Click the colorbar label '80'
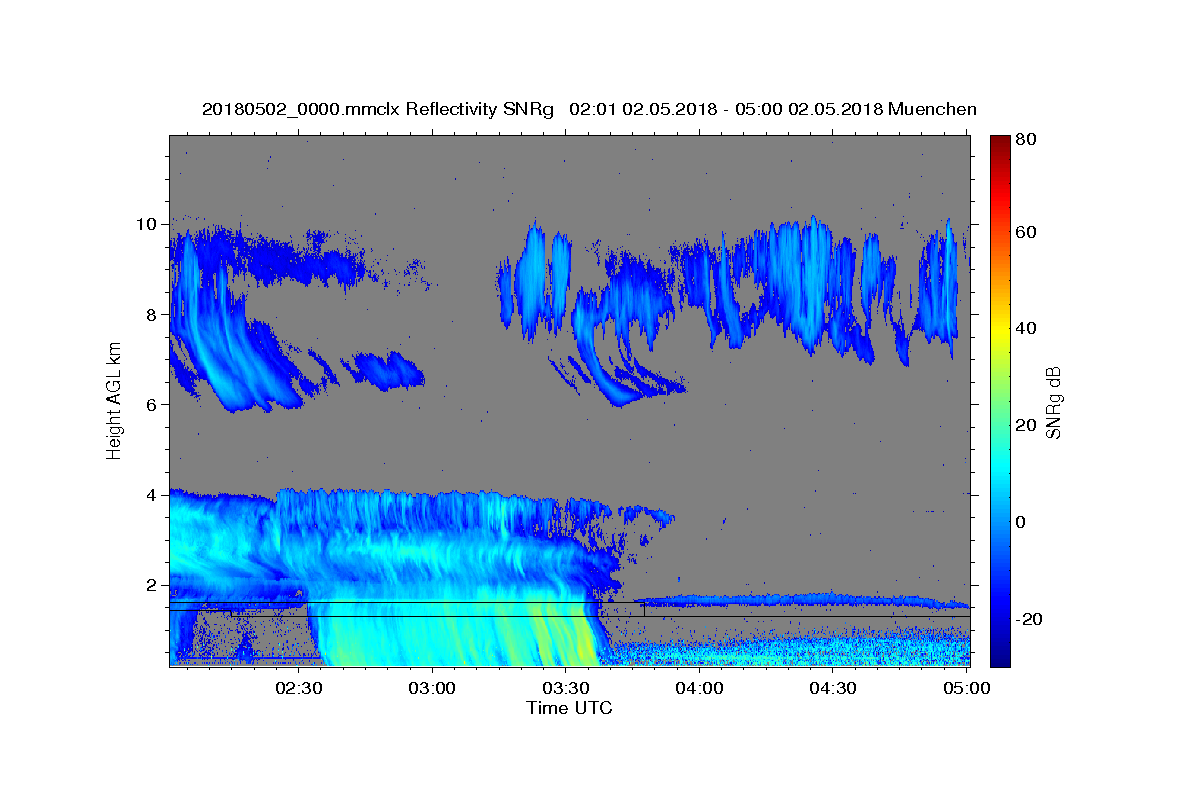 point(1027,140)
